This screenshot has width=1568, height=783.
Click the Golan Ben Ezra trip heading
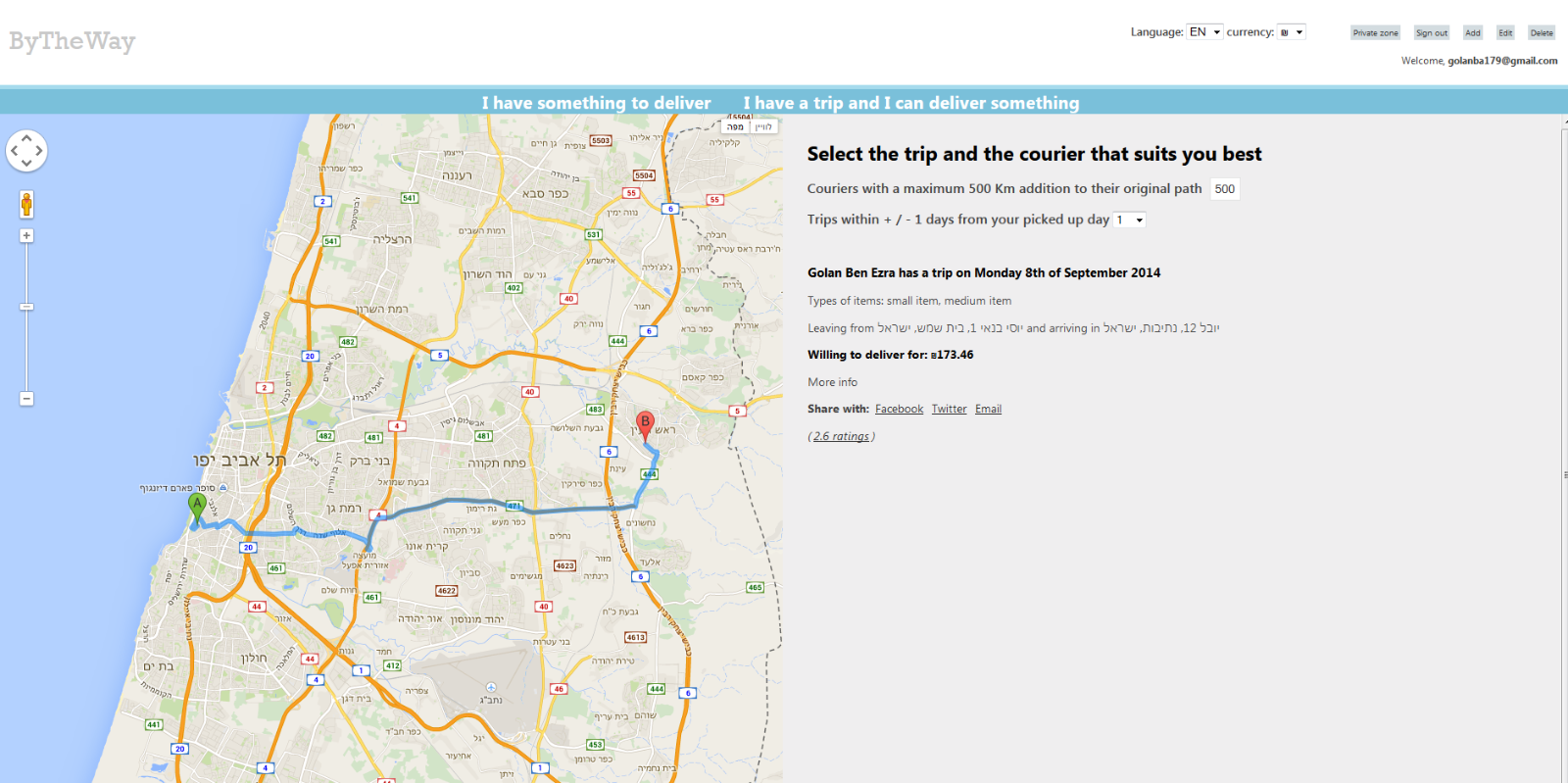(x=984, y=273)
